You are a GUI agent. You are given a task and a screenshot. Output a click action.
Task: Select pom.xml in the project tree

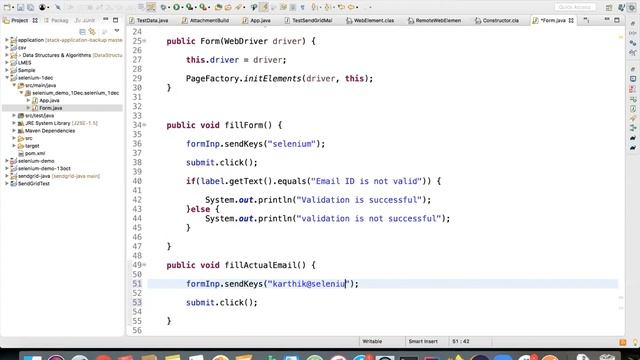pos(35,153)
